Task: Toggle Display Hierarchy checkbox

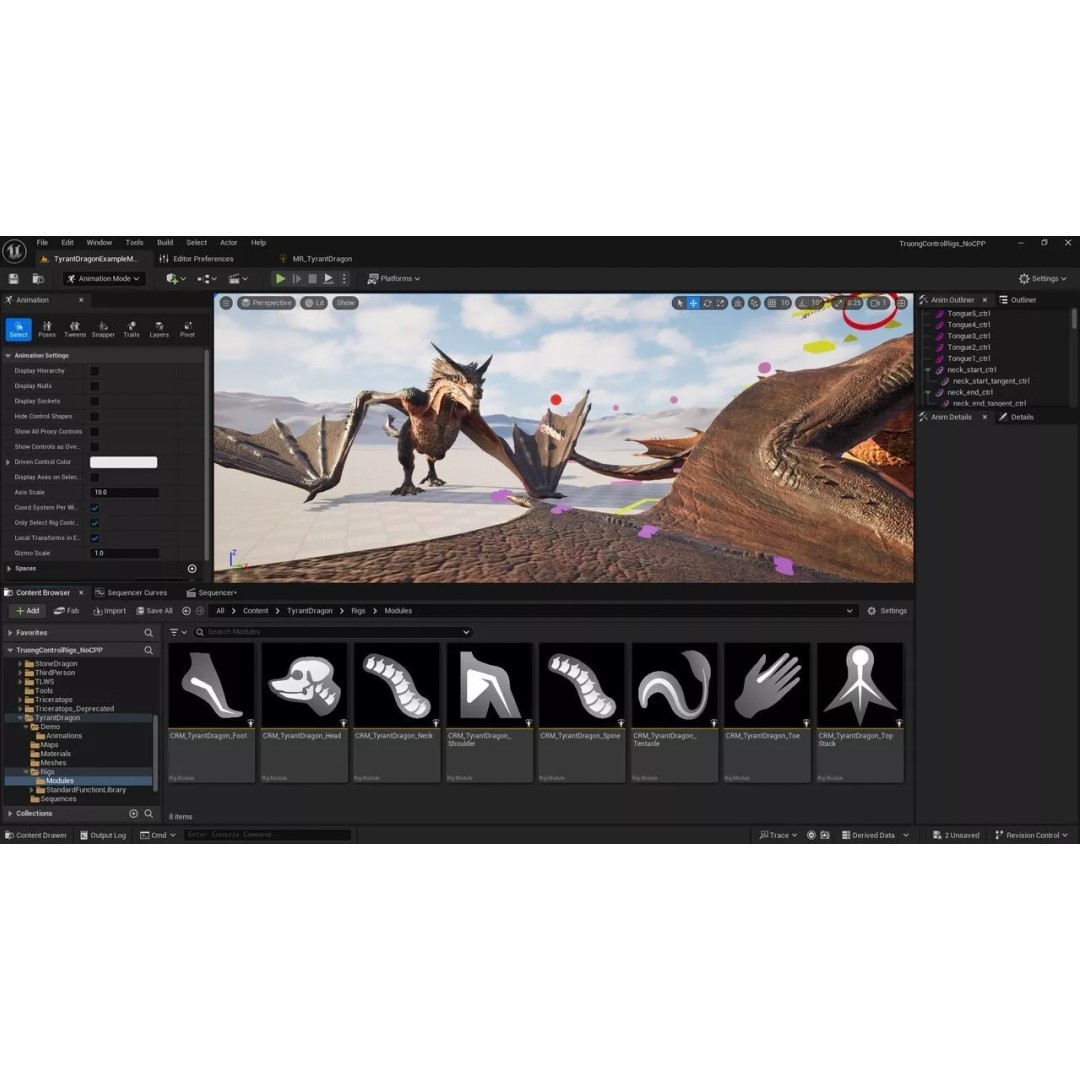Action: [x=94, y=371]
